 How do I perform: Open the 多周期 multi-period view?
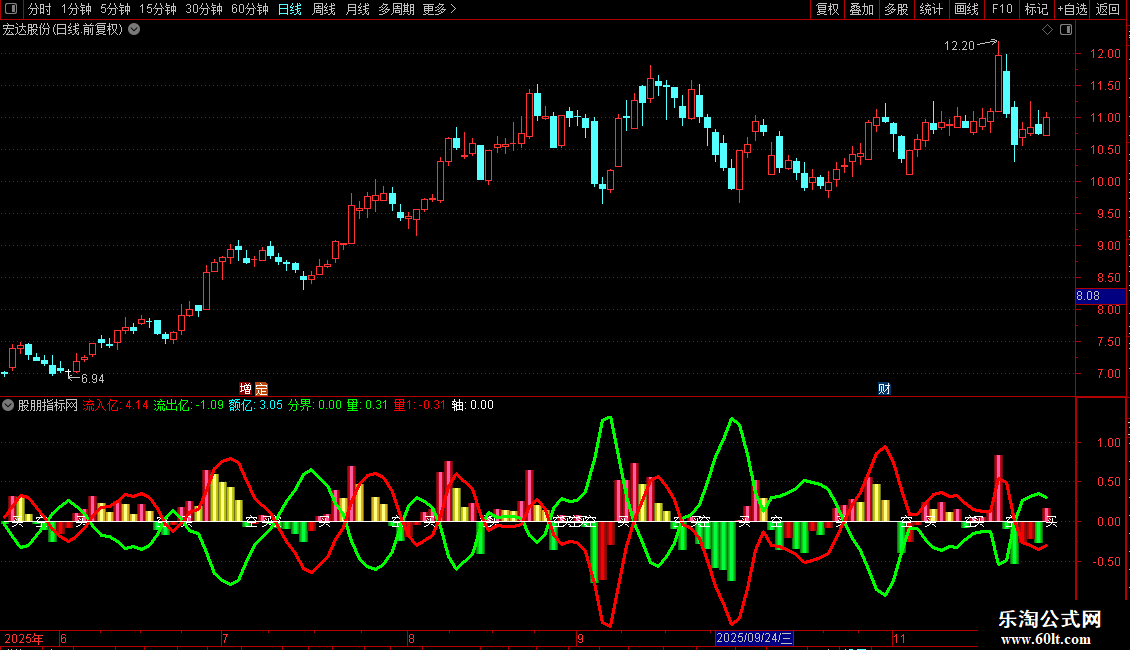(396, 9)
